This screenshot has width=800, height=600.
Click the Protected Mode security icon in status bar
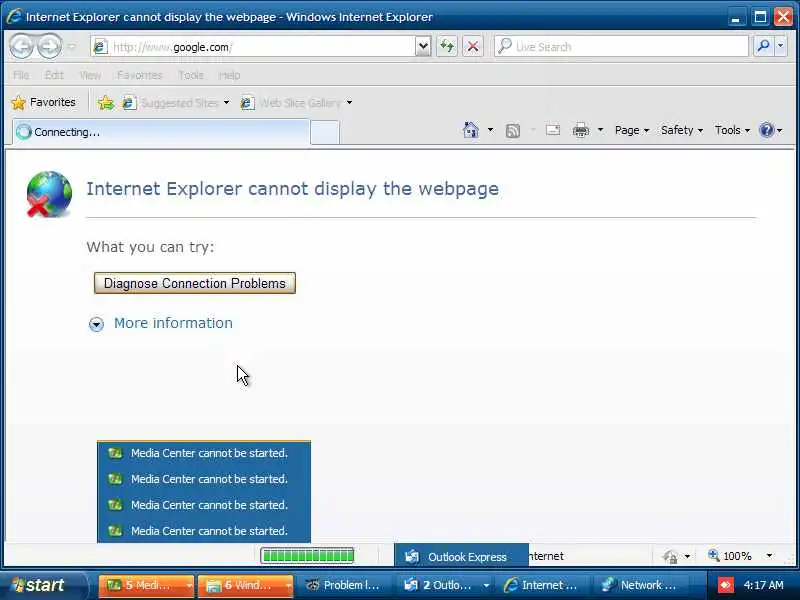(670, 556)
